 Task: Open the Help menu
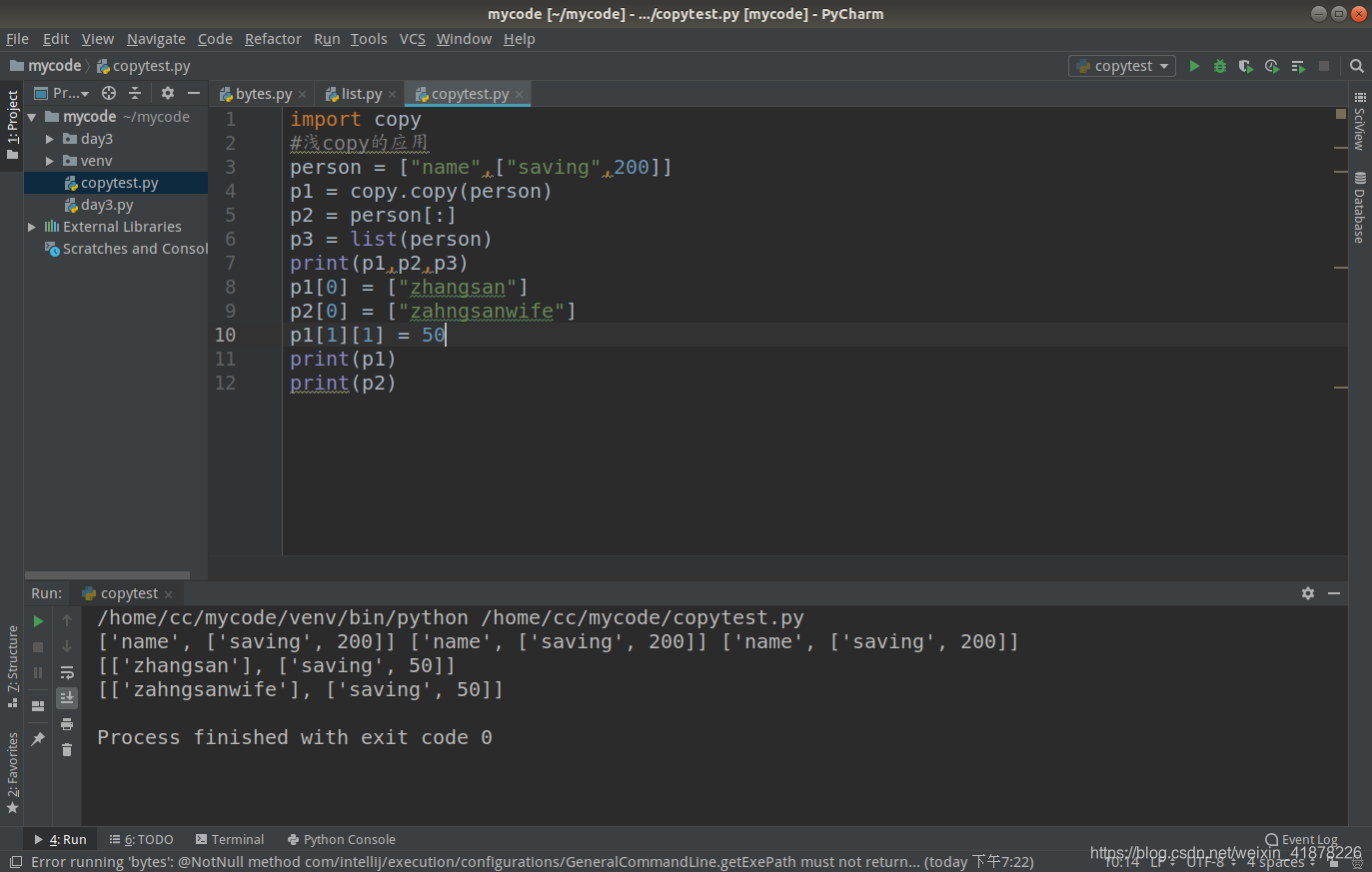(520, 39)
